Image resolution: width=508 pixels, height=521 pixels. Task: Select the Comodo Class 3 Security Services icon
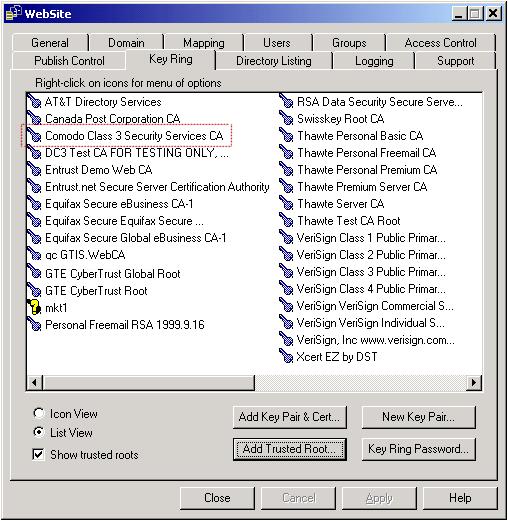[x=34, y=135]
